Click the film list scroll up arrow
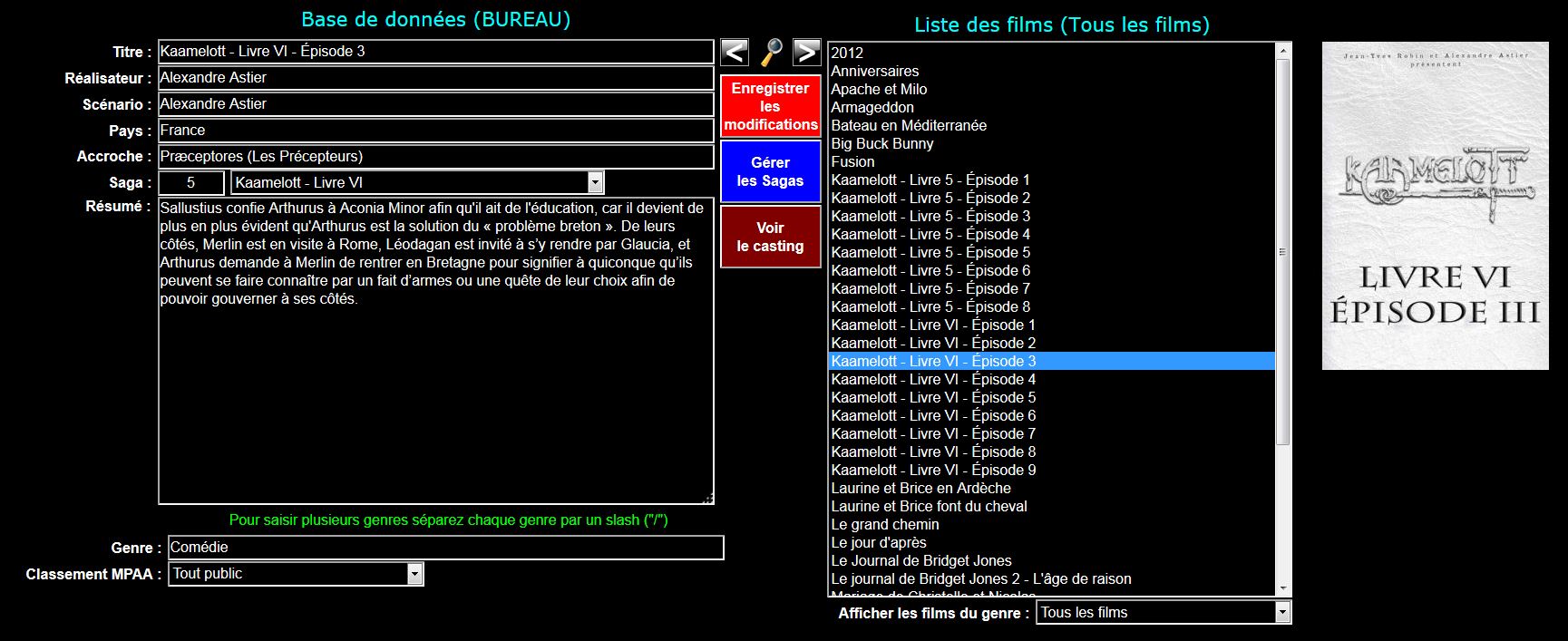The width and height of the screenshot is (1568, 641). 1283,51
